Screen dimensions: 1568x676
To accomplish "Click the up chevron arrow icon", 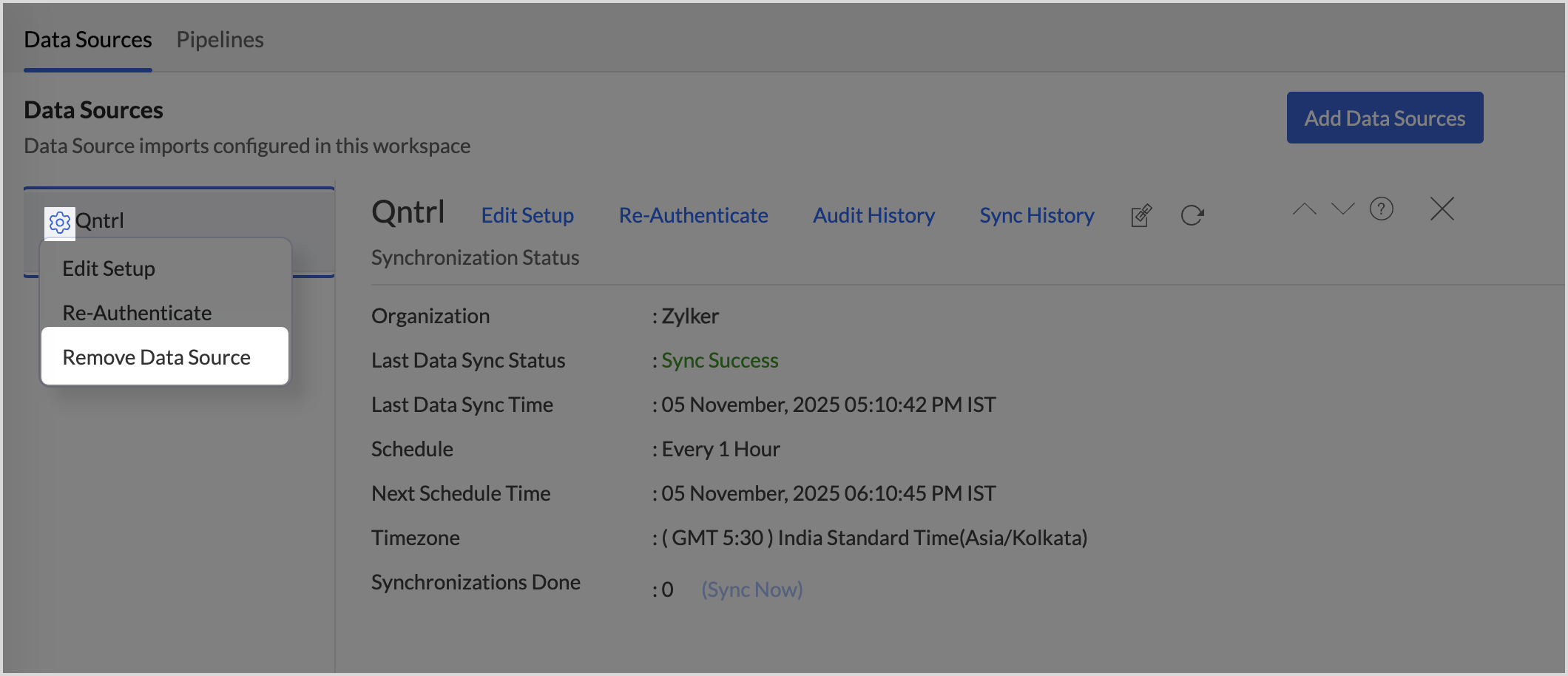I will 1304,209.
